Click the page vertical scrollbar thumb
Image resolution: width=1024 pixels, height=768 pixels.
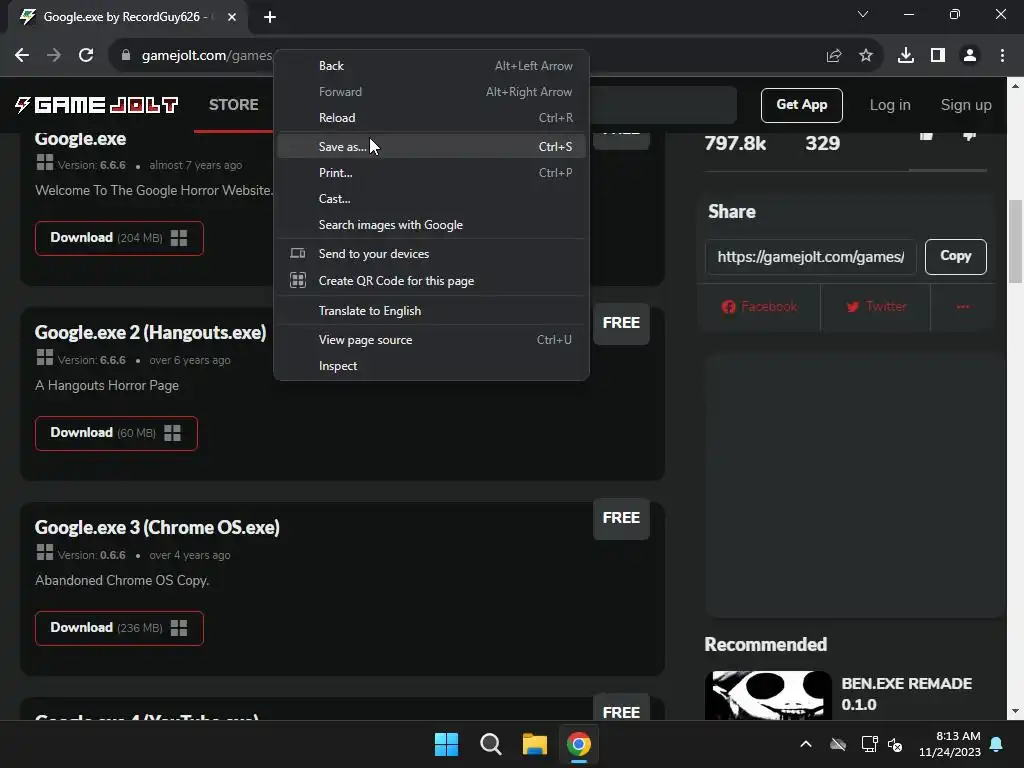1015,242
